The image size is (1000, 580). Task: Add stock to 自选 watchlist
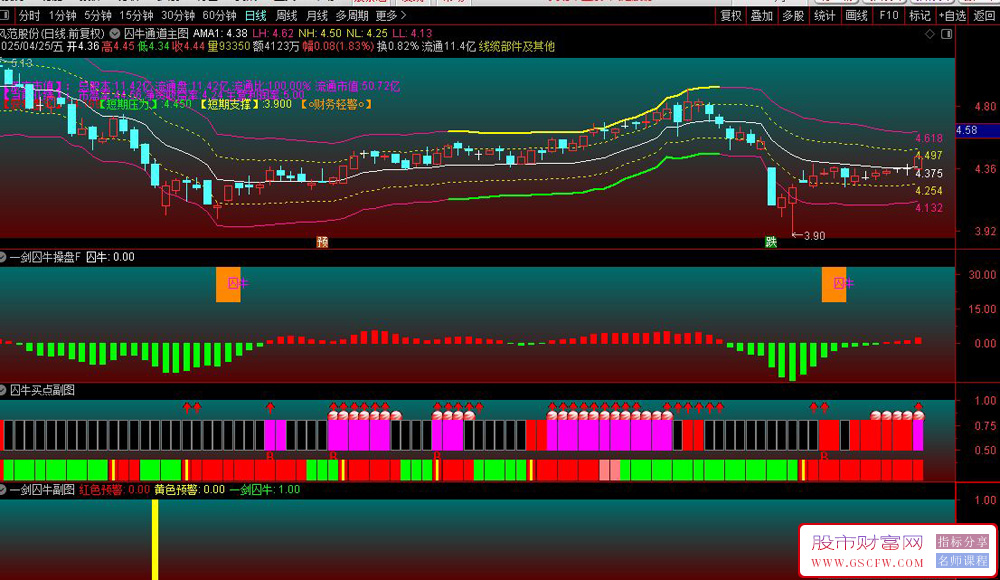953,15
